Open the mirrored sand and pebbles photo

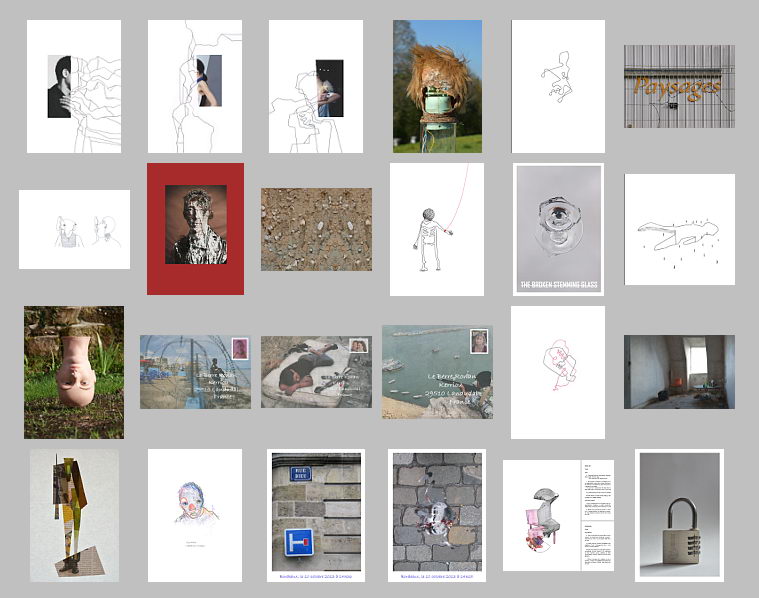click(x=317, y=230)
